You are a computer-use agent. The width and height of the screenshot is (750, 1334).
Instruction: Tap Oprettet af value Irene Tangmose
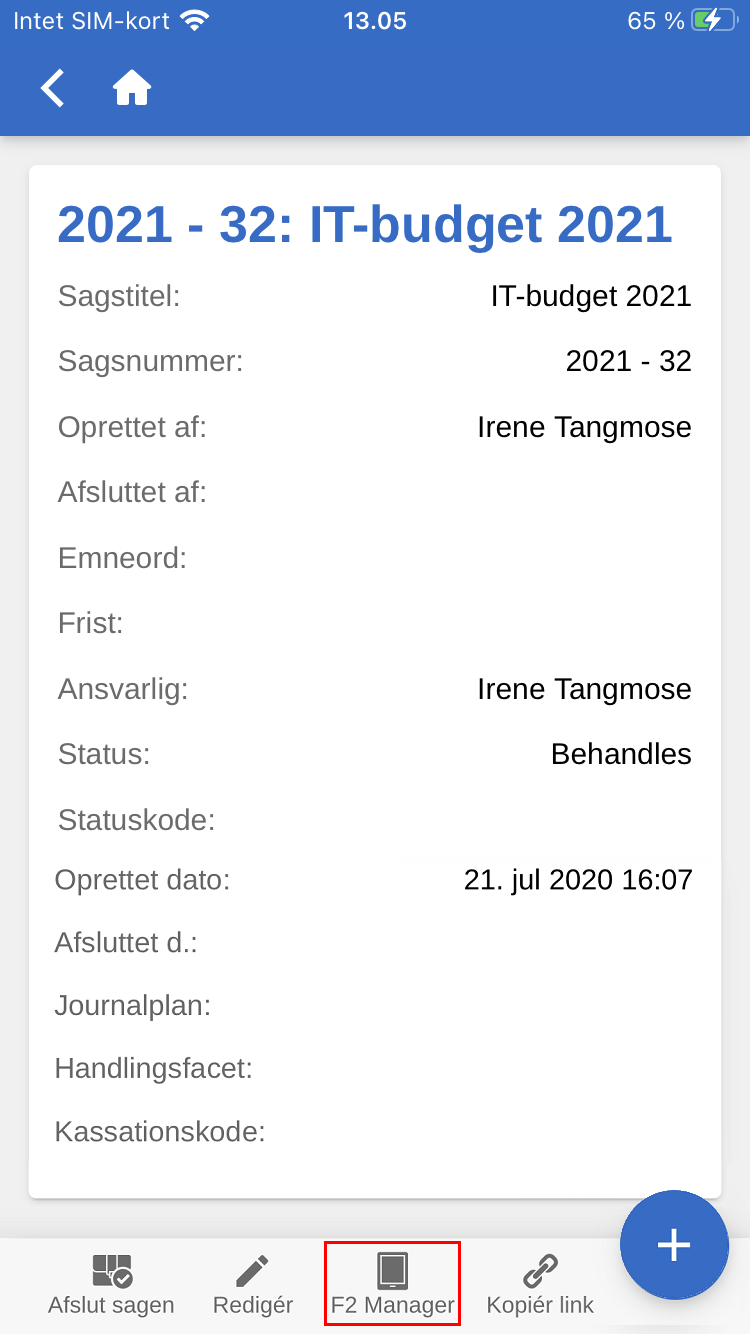pyautogui.click(x=584, y=427)
